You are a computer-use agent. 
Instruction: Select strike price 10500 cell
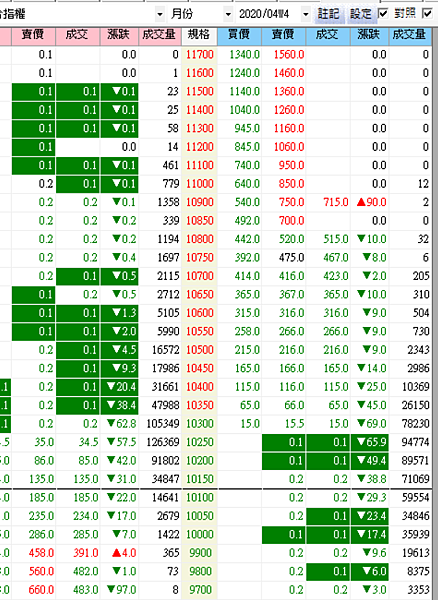click(199, 350)
